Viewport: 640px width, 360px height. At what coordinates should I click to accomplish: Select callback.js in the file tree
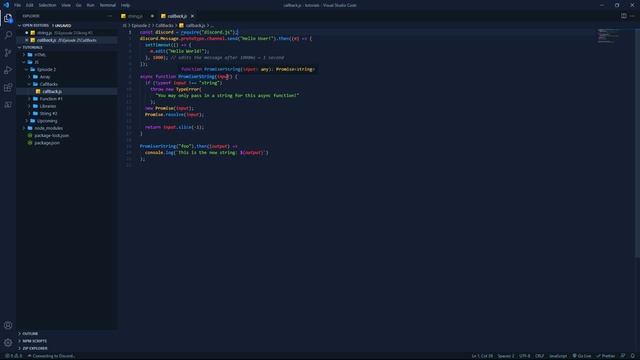67,91
